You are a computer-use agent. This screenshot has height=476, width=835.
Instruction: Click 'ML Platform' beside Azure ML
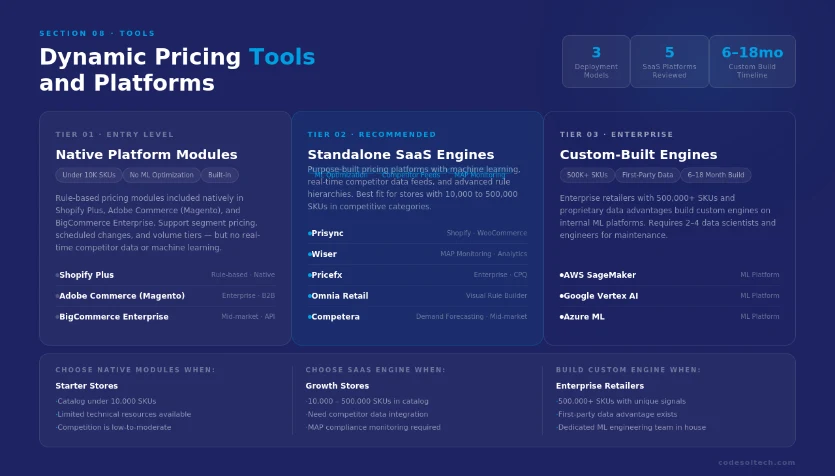tap(760, 316)
